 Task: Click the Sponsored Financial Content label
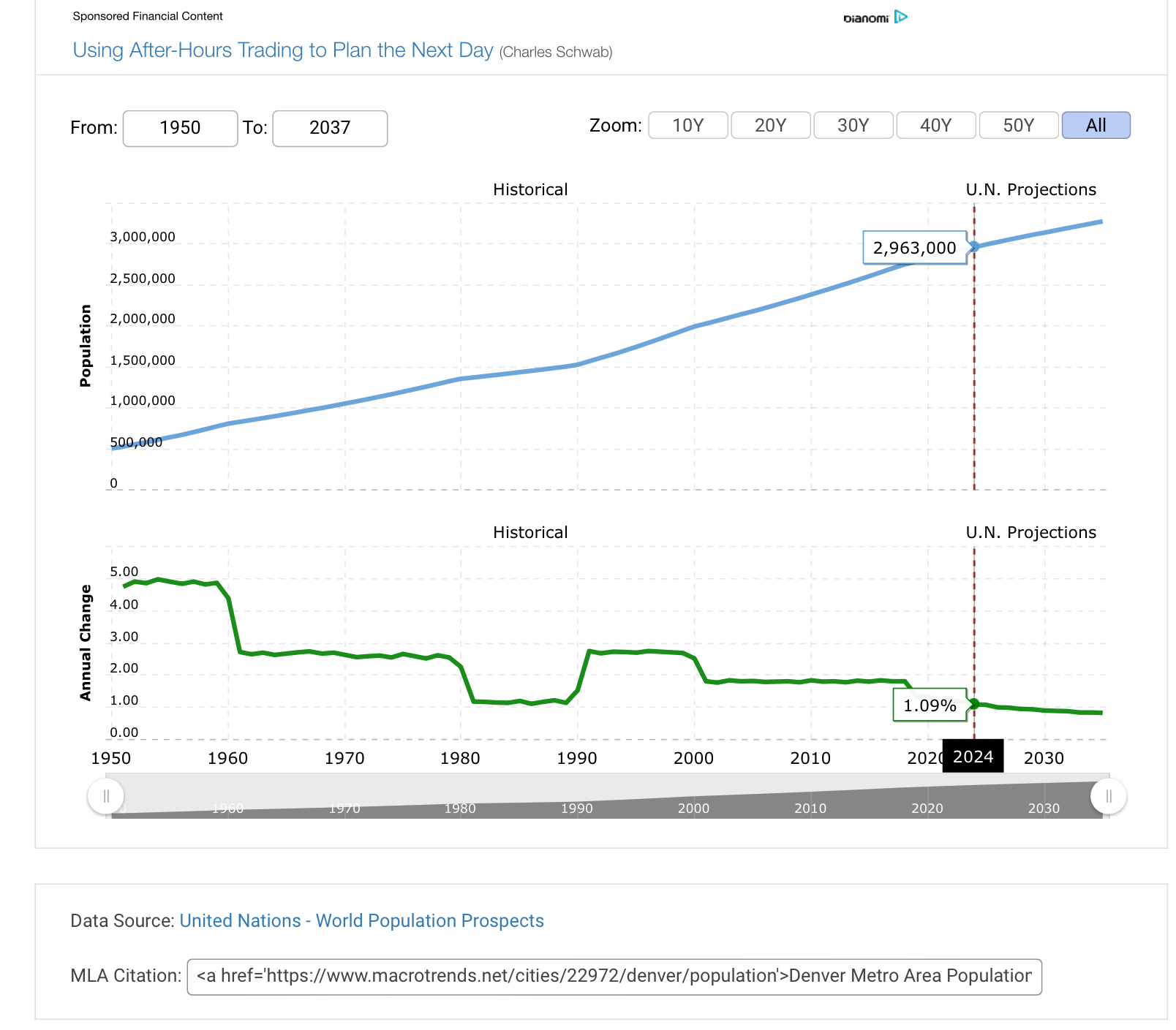[x=148, y=16]
